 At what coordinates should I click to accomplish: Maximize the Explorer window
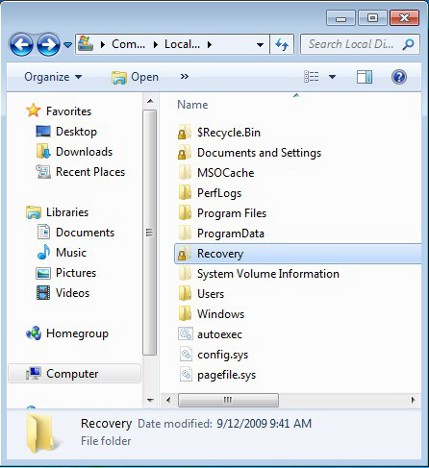tap(372, 17)
